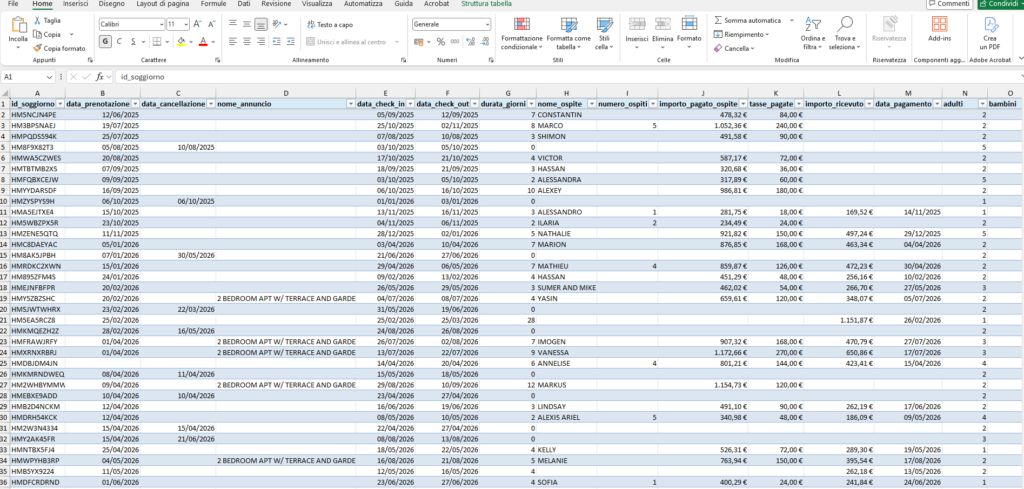Apply percent style icon
Screen dimensions: 1024x489
441,42
